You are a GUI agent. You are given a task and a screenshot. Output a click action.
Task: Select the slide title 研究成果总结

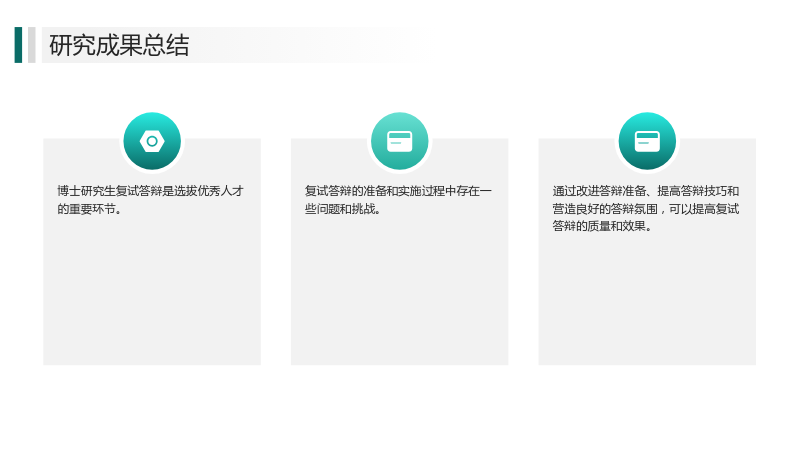coord(119,45)
